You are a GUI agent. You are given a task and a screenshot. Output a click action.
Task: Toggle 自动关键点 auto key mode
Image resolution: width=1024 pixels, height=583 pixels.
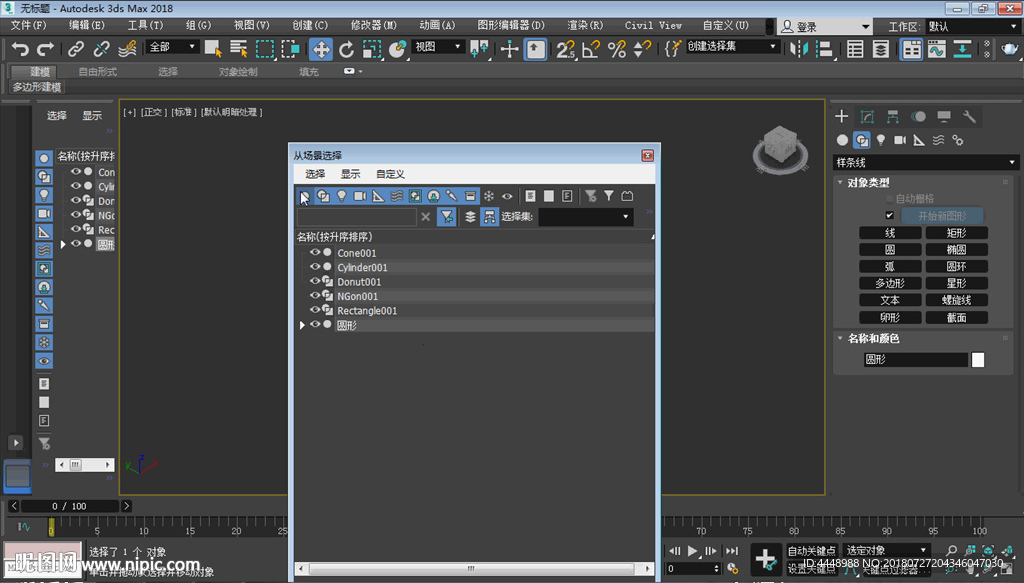(812, 550)
